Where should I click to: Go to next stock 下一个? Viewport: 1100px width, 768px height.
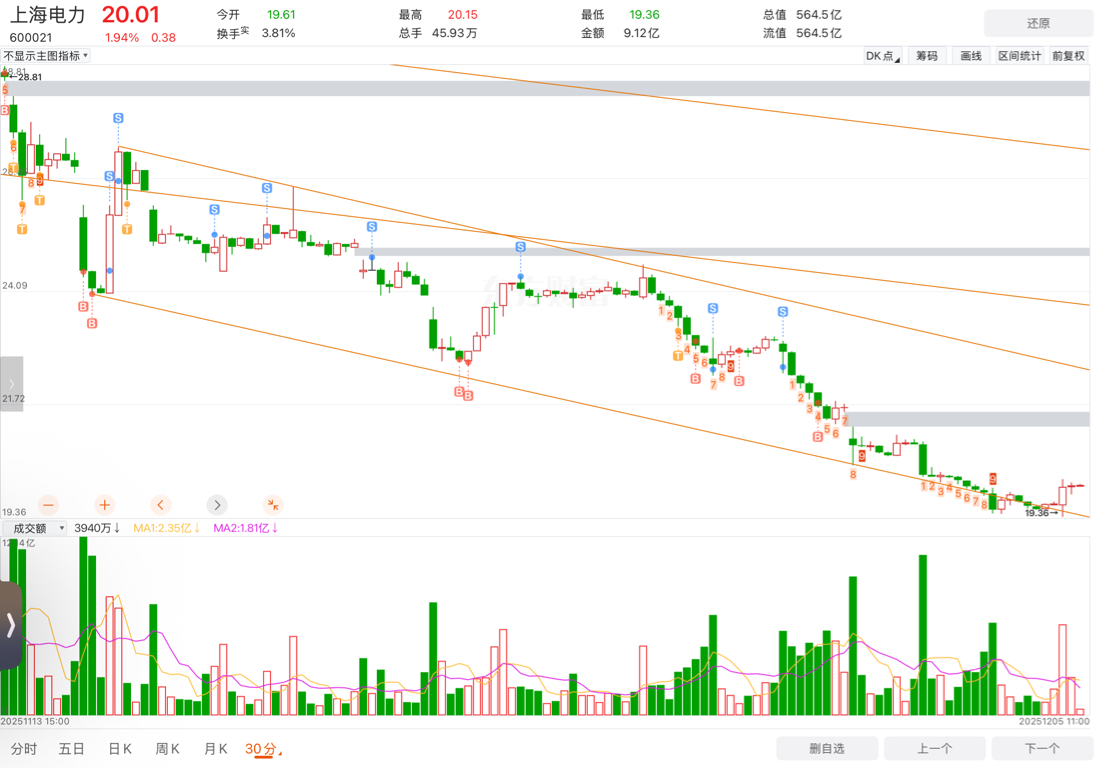point(1042,748)
